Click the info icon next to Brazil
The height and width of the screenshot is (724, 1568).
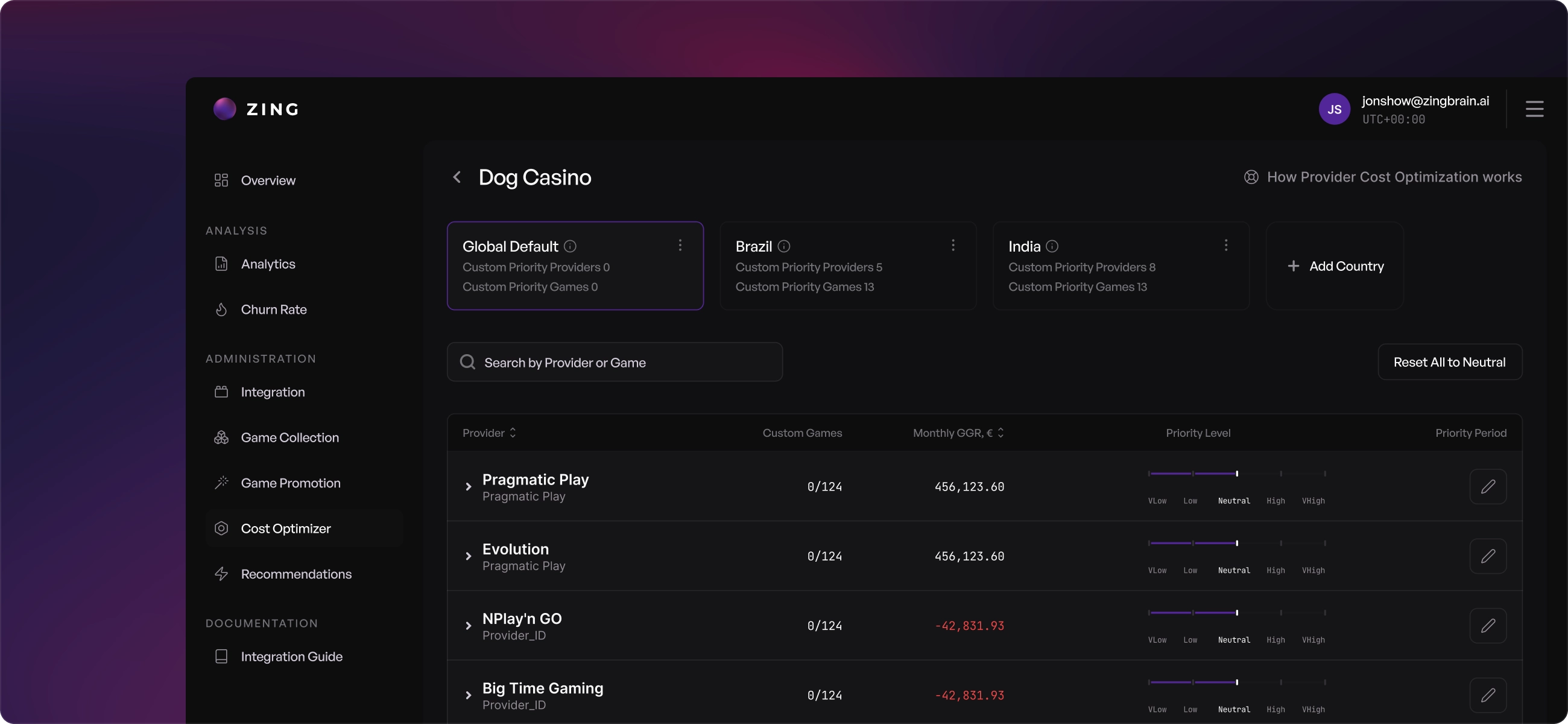pos(784,246)
